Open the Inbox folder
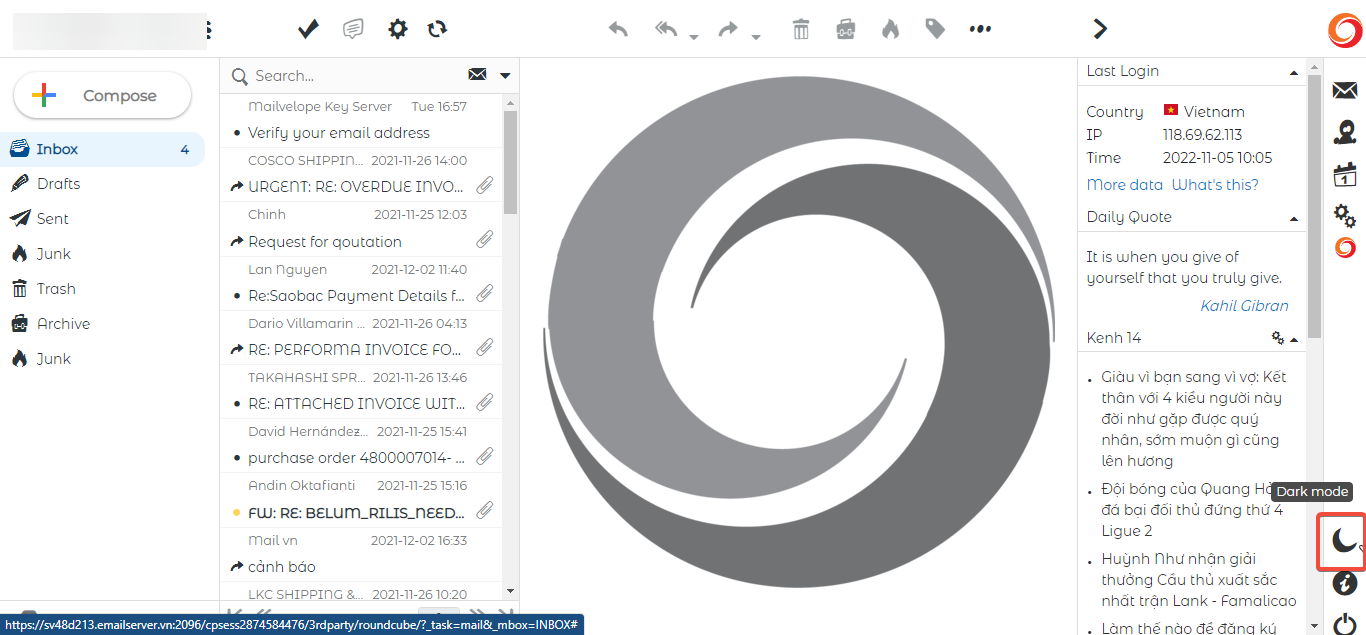Viewport: 1366px width, 635px height. [x=102, y=149]
